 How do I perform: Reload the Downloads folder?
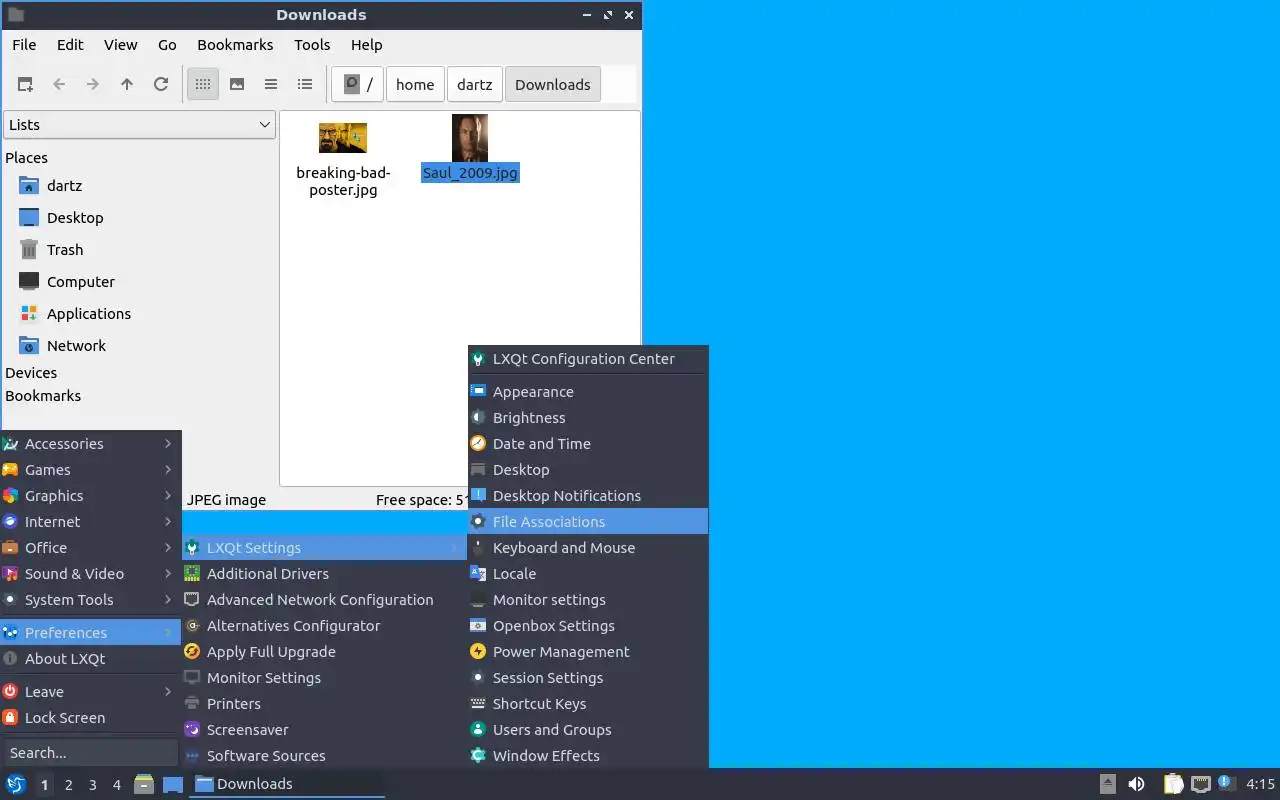[161, 85]
